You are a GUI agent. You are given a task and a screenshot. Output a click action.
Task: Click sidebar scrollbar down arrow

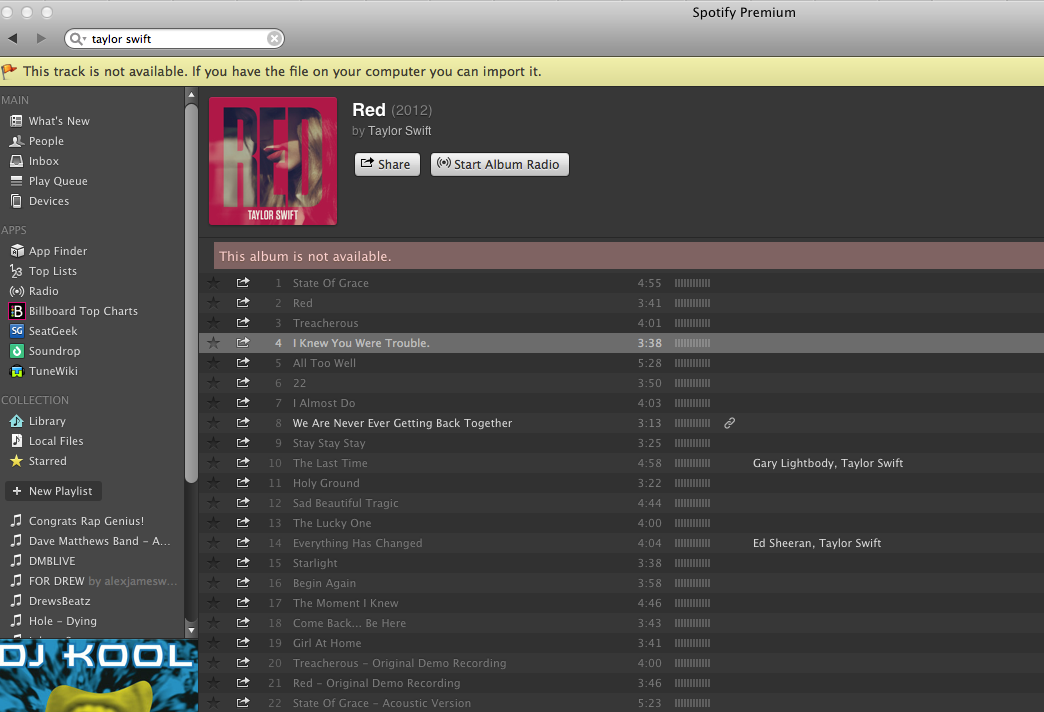191,629
